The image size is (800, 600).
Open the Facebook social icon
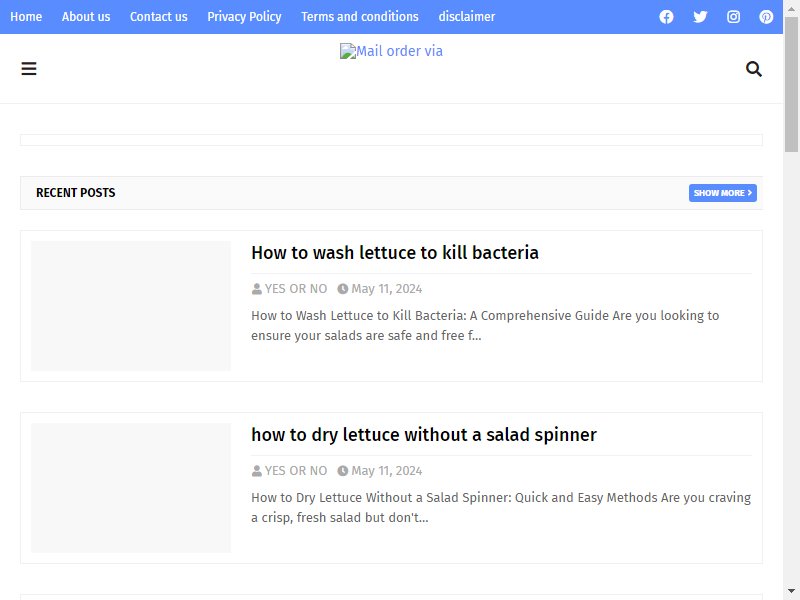[x=666, y=17]
